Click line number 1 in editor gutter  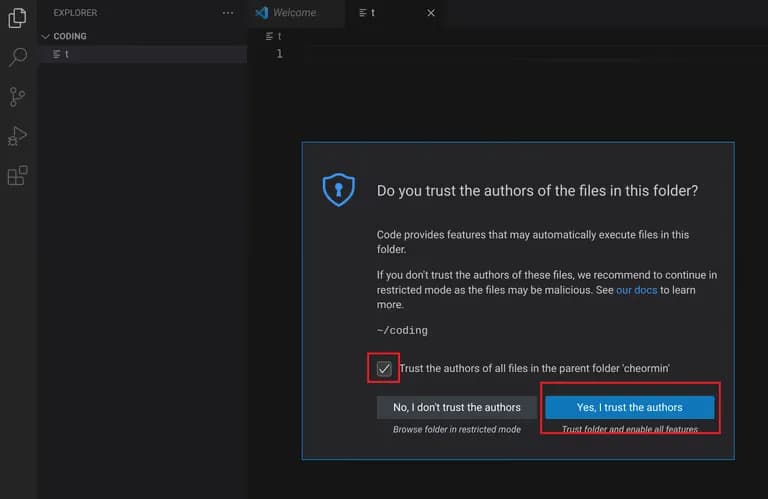click(279, 54)
